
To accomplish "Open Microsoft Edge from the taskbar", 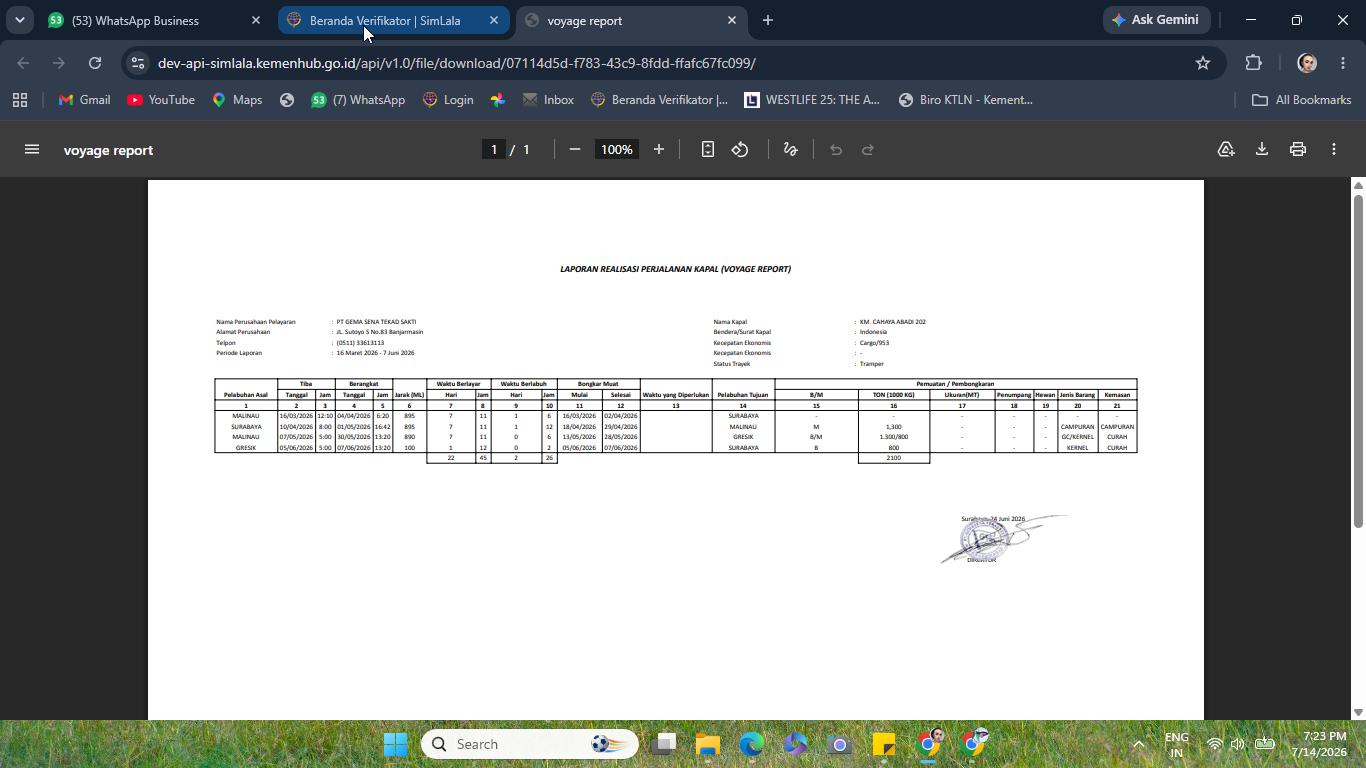I will pyautogui.click(x=751, y=744).
